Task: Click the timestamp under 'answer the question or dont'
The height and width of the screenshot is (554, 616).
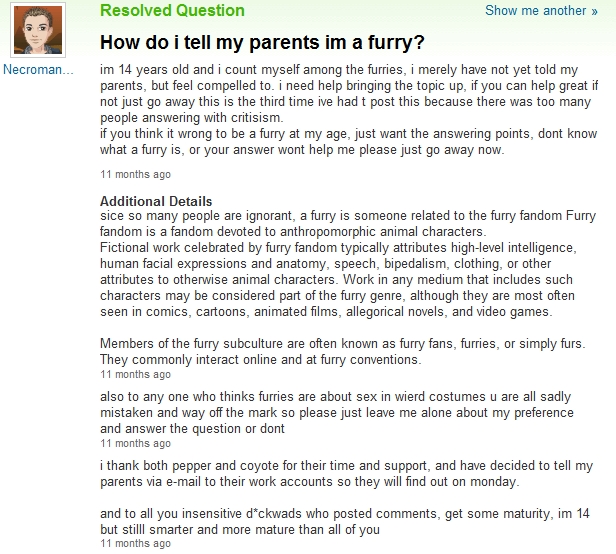Action: tap(135, 443)
